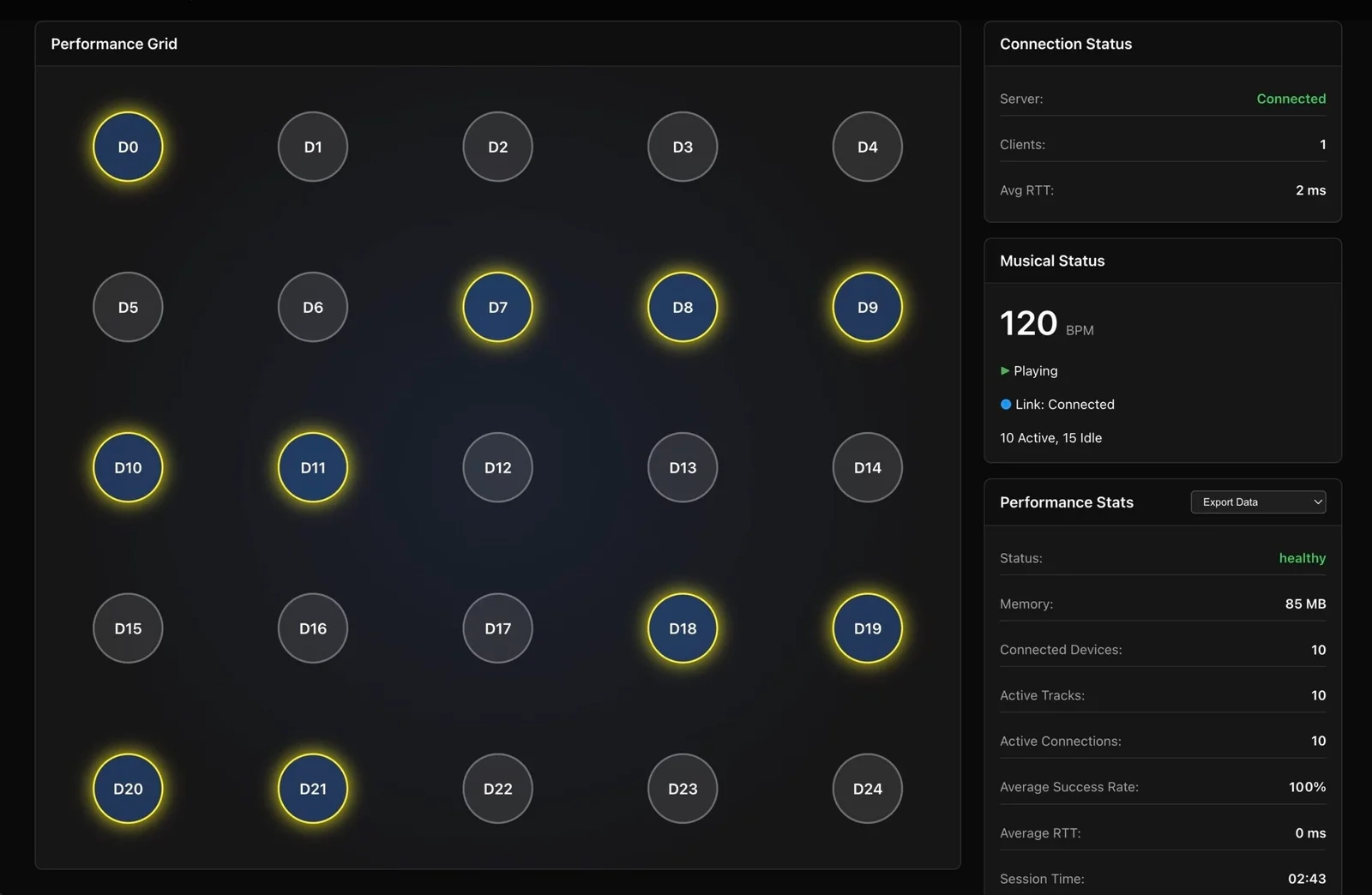Select the Performance Grid panel header

114,44
